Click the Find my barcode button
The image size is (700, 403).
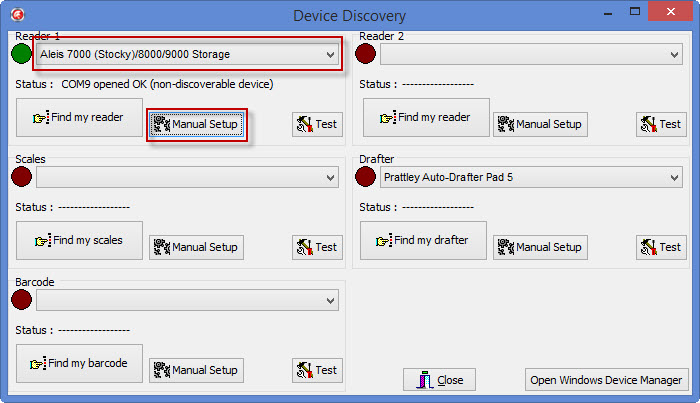(x=79, y=364)
